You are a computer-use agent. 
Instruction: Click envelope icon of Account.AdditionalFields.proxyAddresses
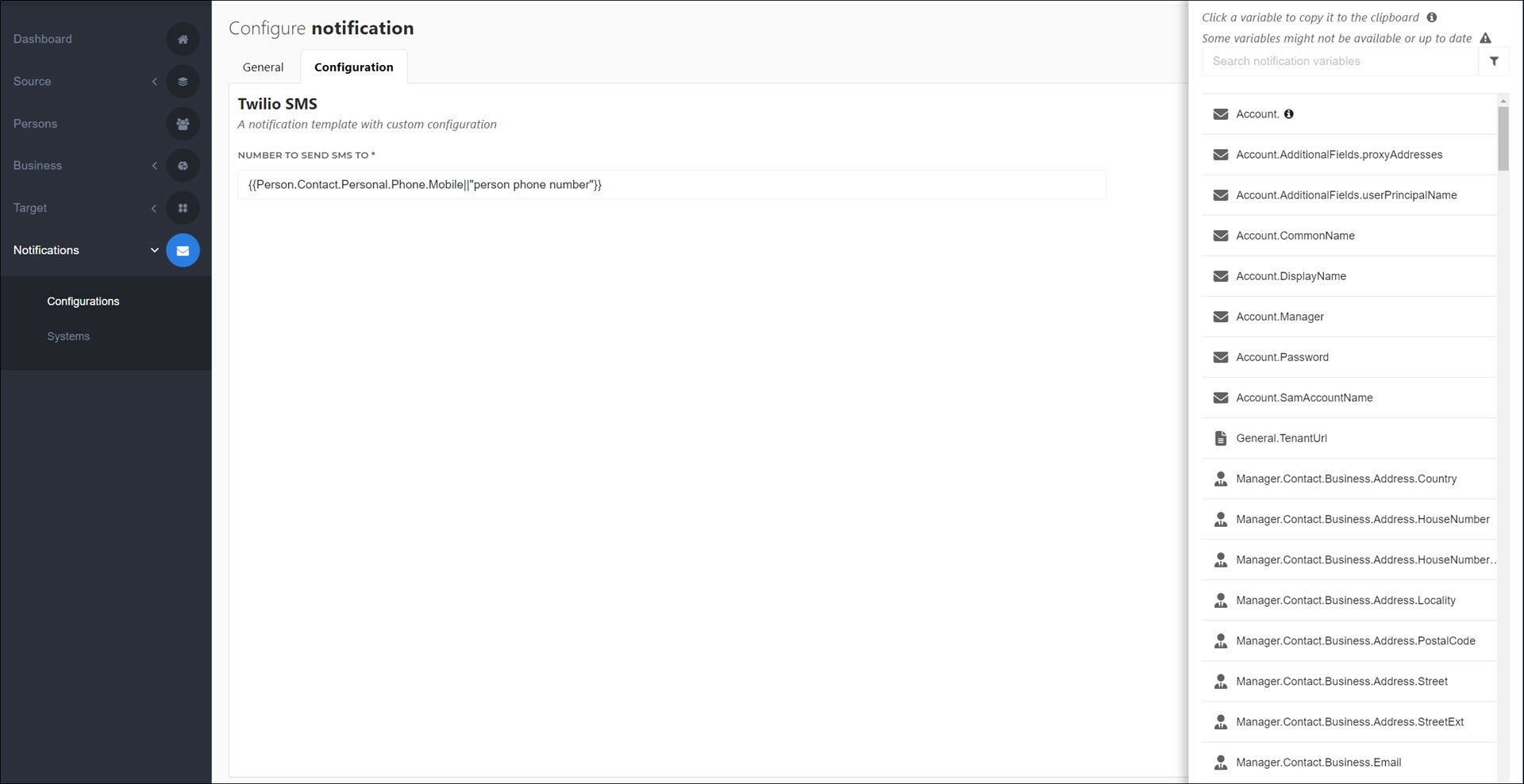click(x=1221, y=155)
